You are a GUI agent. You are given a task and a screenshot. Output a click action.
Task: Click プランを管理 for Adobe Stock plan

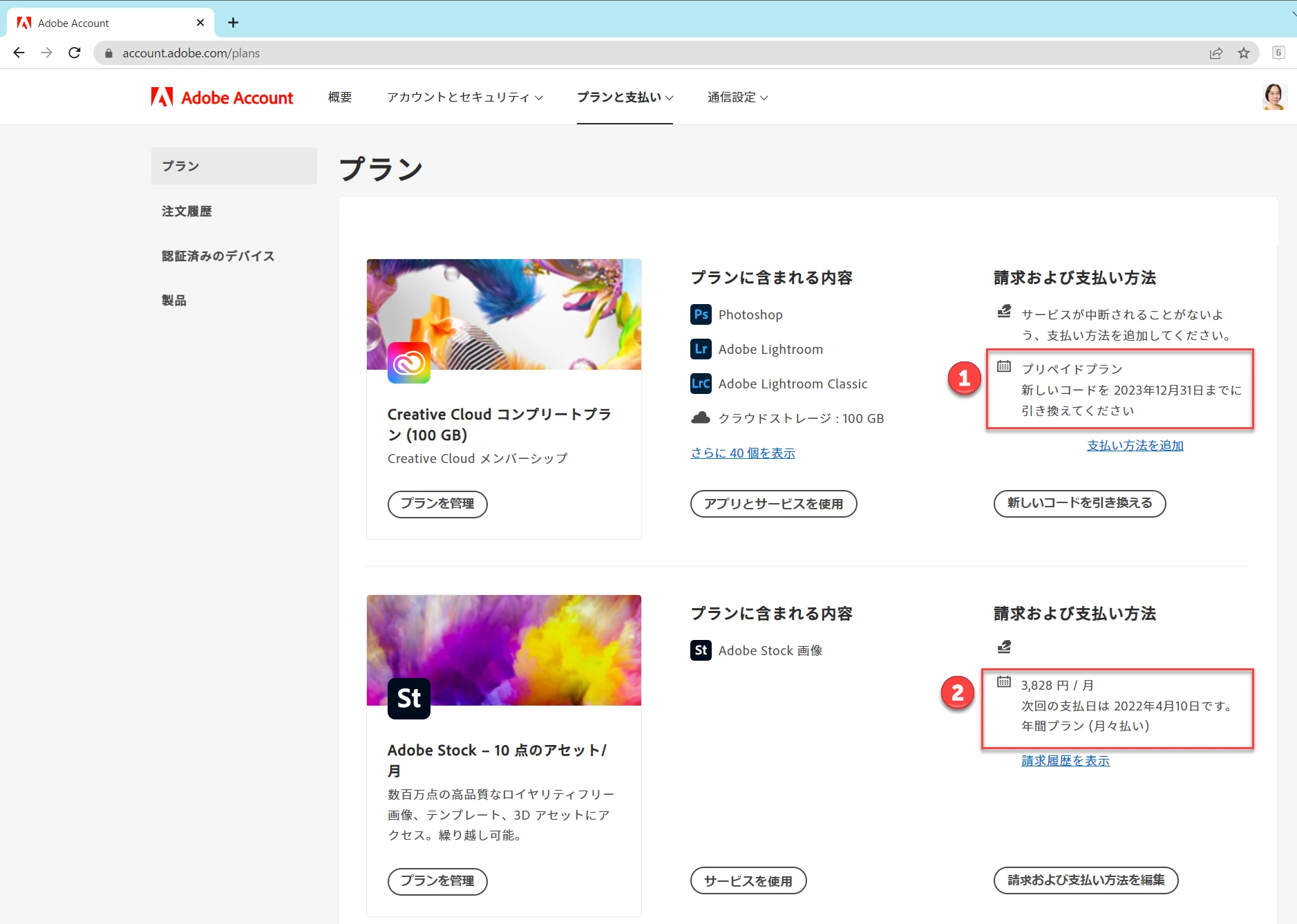[437, 881]
